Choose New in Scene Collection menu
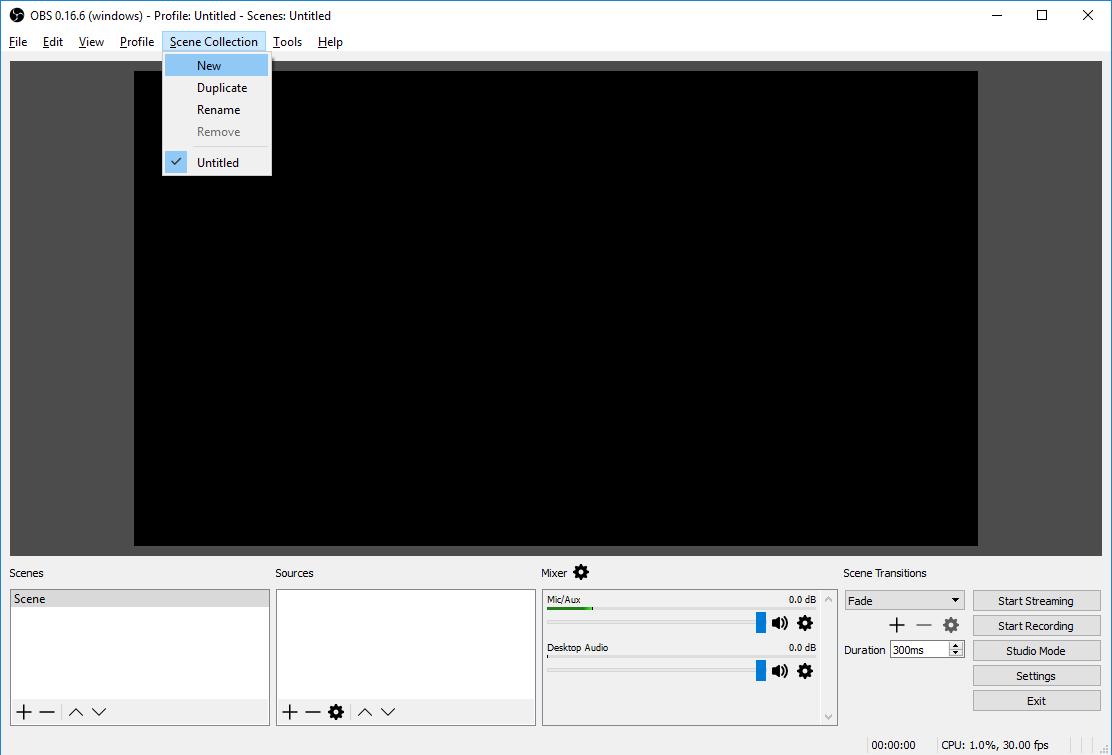The width and height of the screenshot is (1112, 755). (x=217, y=65)
